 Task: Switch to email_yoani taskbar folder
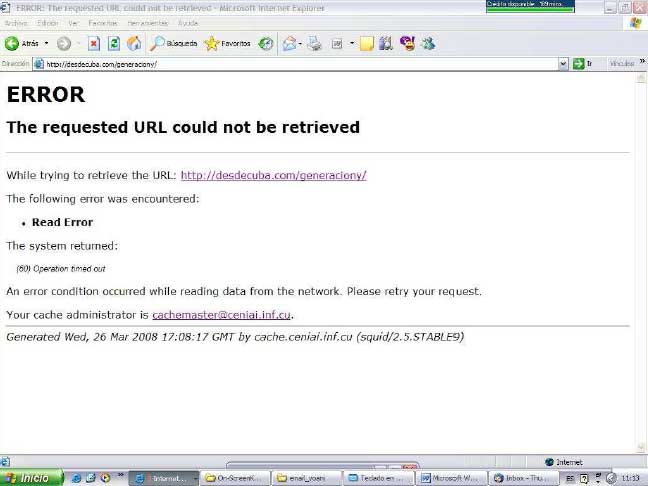coord(307,478)
